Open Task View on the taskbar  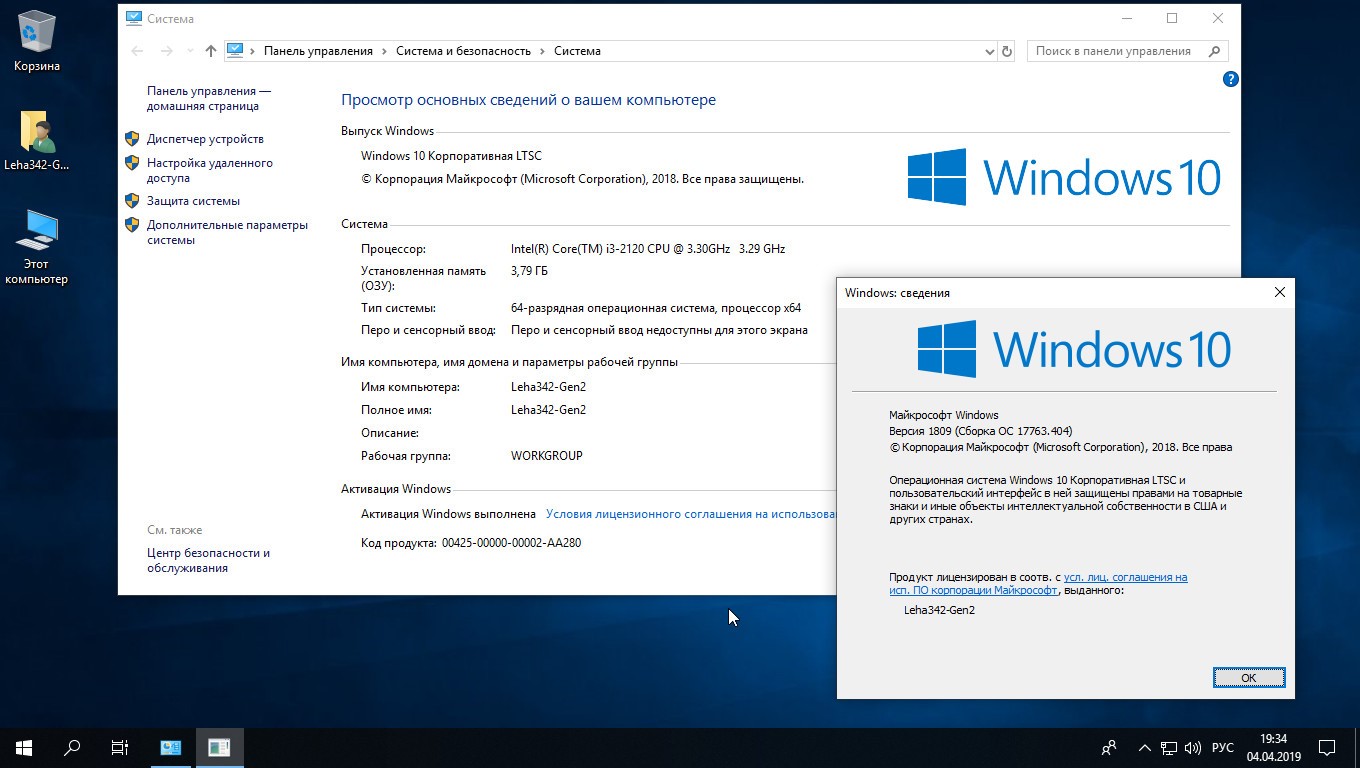pyautogui.click(x=120, y=747)
